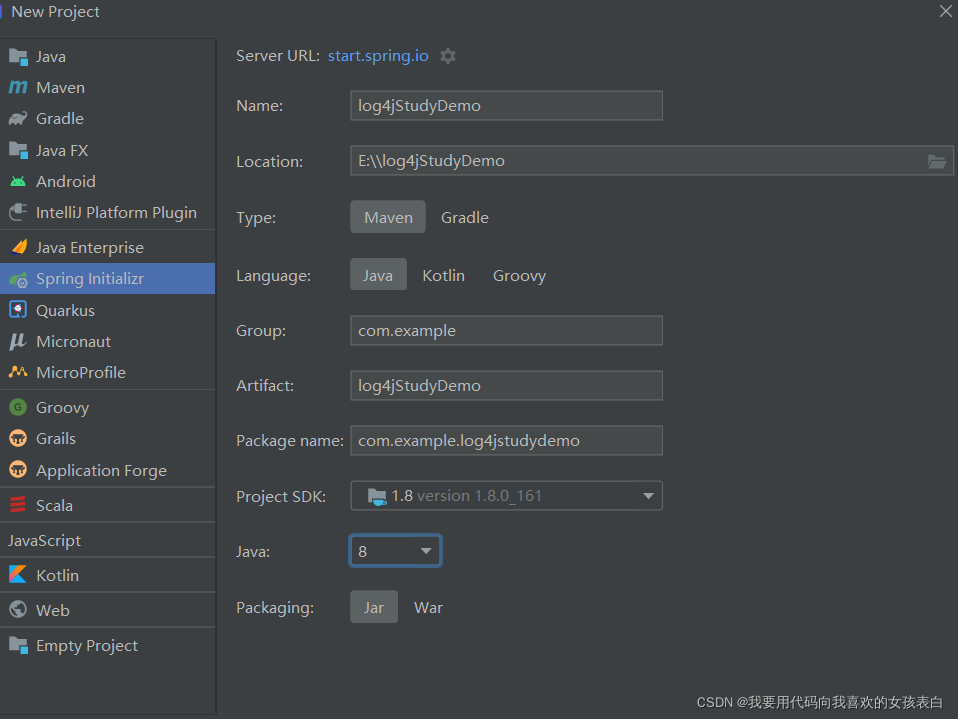Screen dimensions: 958x719
Task: Click the Package name input field
Action: click(506, 440)
